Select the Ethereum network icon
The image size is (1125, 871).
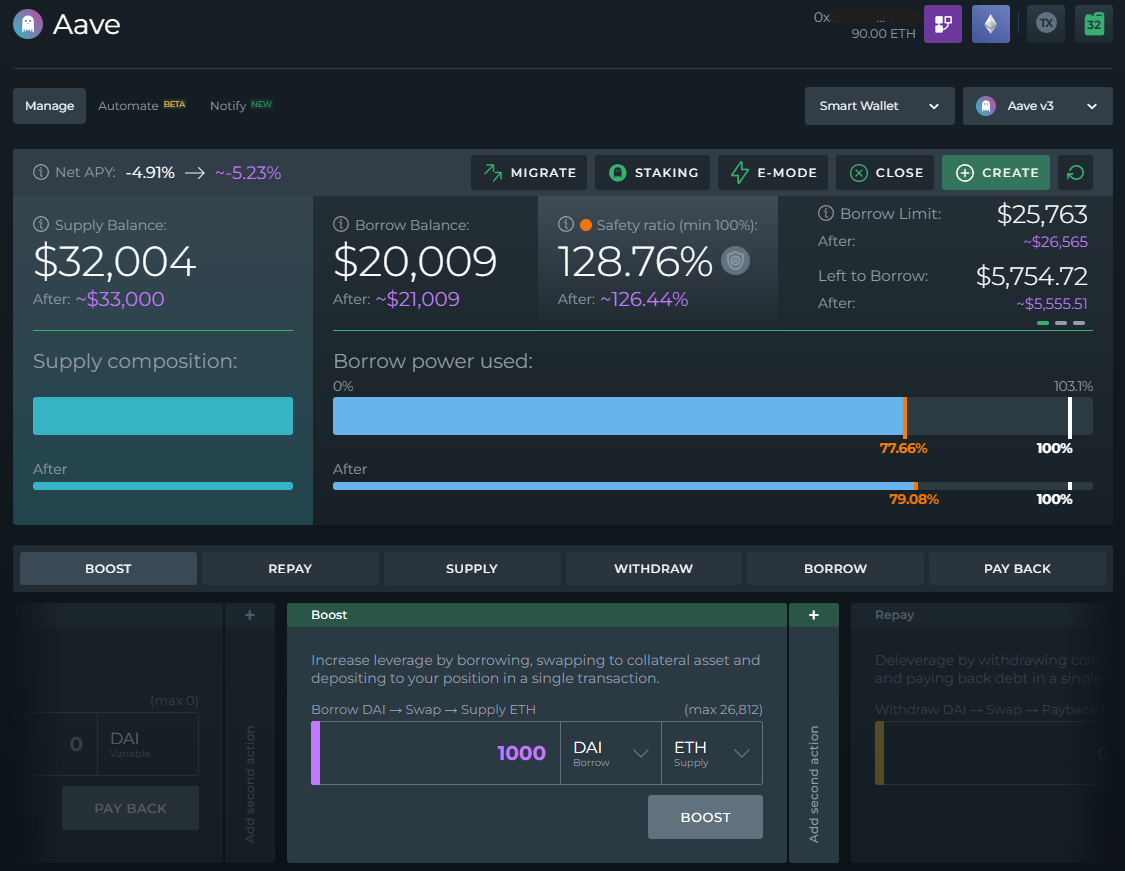tap(990, 23)
